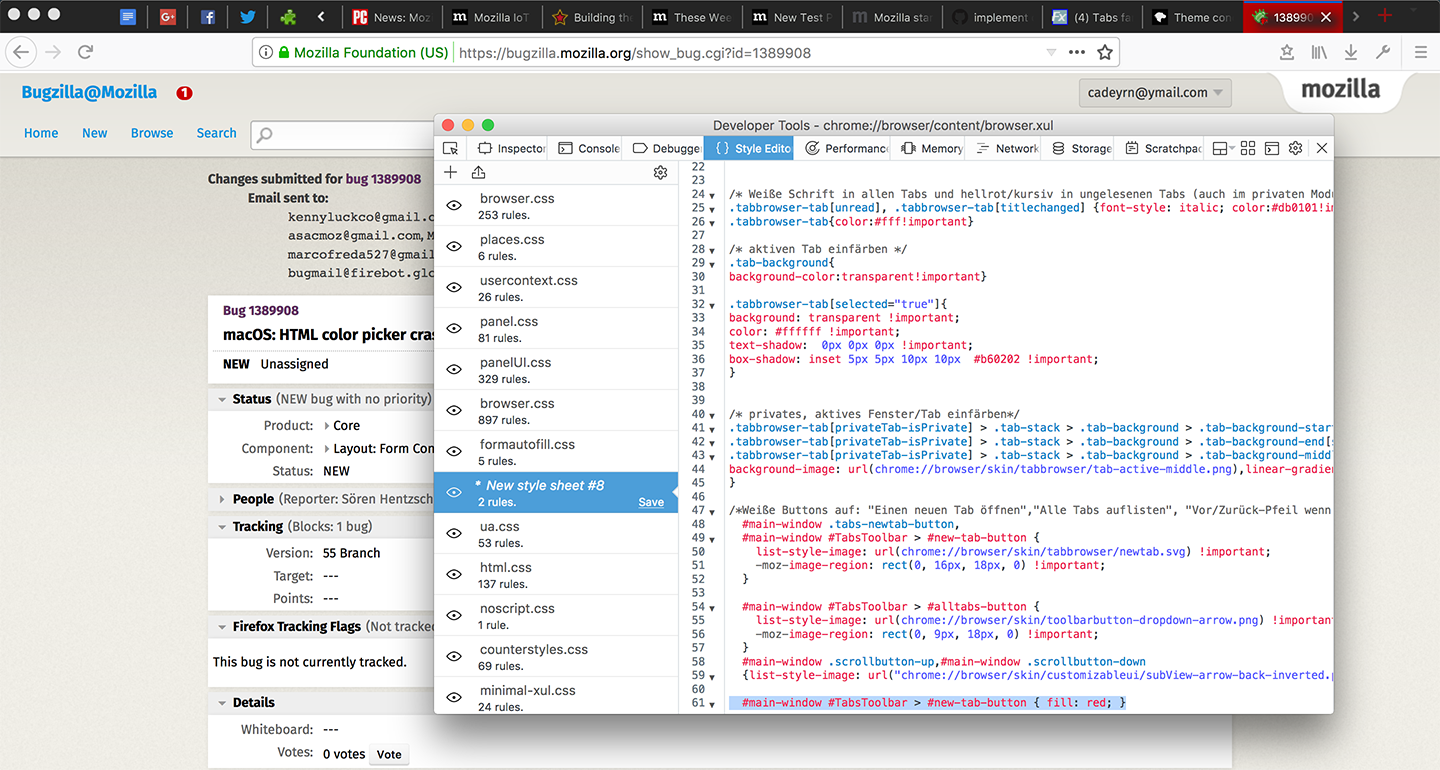Screen dimensions: 1440x770
Task: Toggle visibility of places.css style sheet
Action: click(x=454, y=247)
